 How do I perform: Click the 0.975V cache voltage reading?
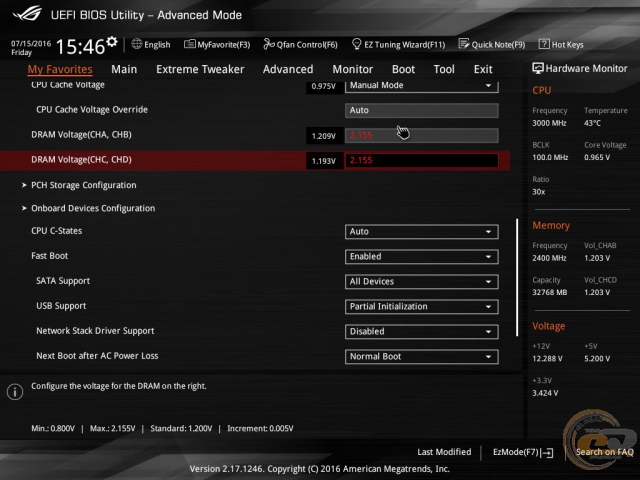pyautogui.click(x=324, y=87)
